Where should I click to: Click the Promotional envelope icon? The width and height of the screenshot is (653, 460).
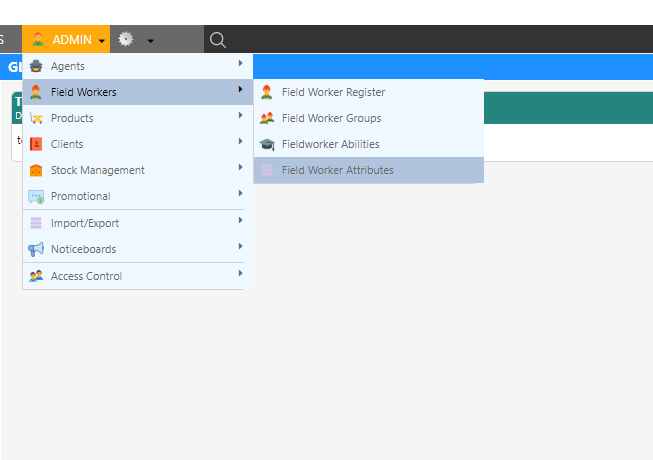(x=36, y=196)
